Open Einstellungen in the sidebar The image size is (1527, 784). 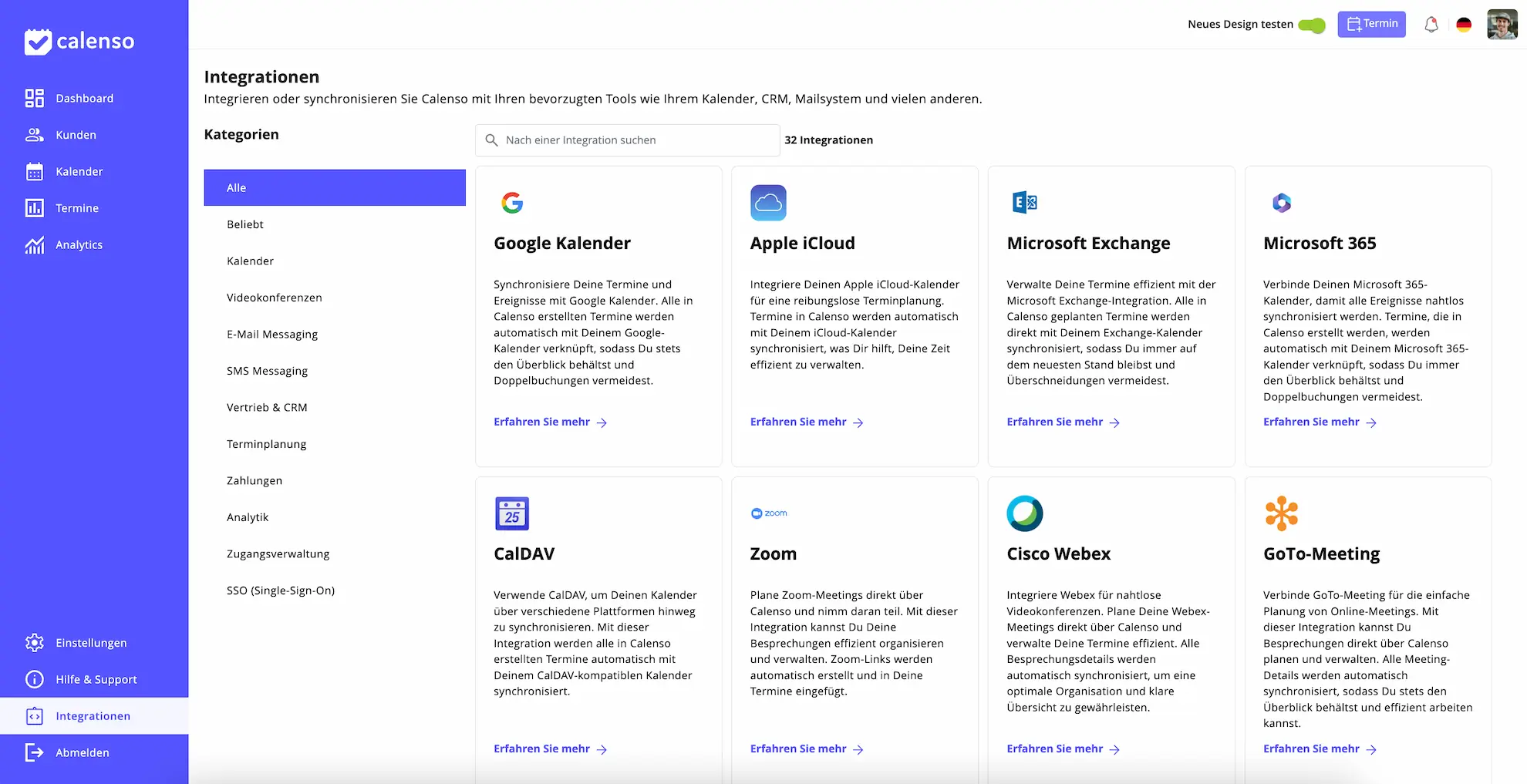tap(91, 643)
